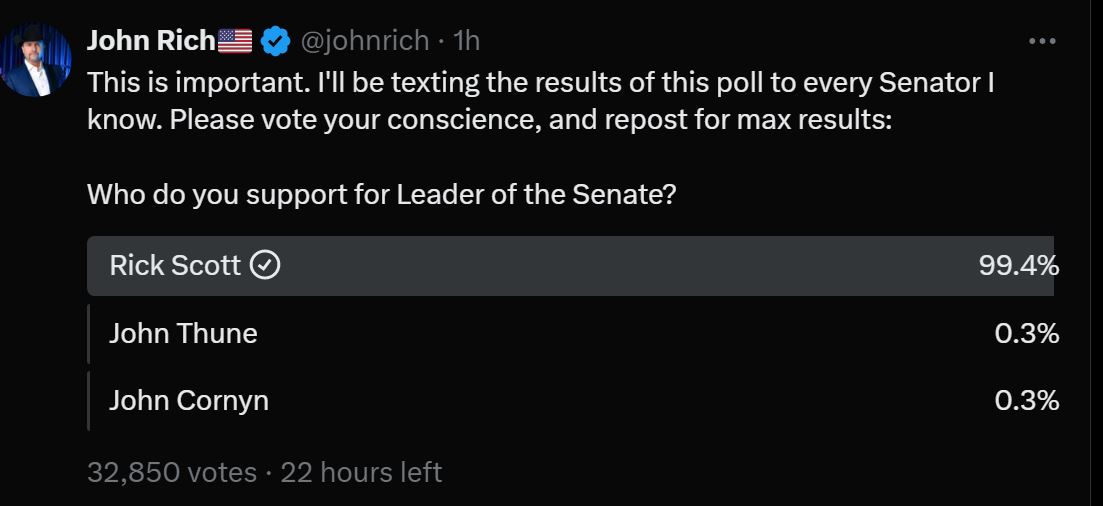Open the John Rich display name link

[x=151, y=40]
